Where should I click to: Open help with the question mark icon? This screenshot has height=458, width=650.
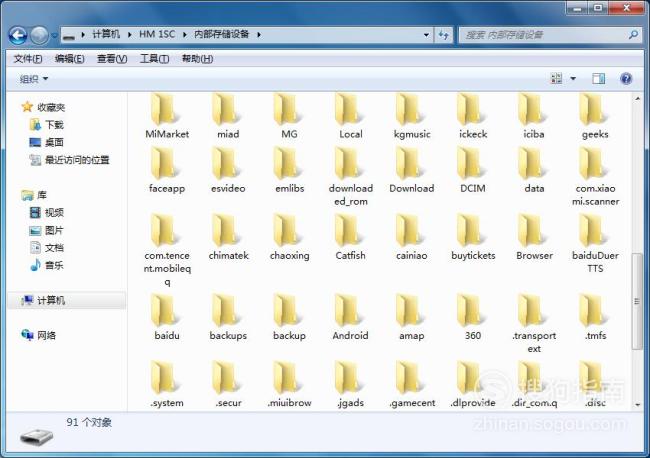626,78
